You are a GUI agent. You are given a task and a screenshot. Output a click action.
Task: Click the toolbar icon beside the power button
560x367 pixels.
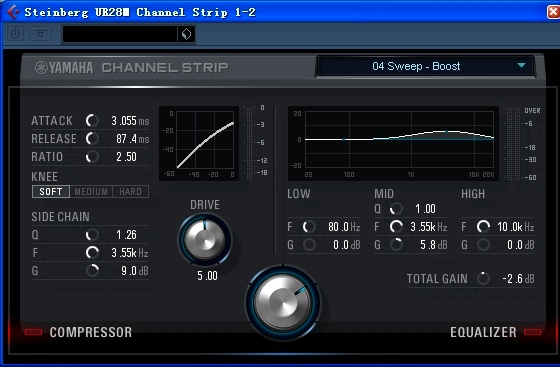click(x=40, y=34)
